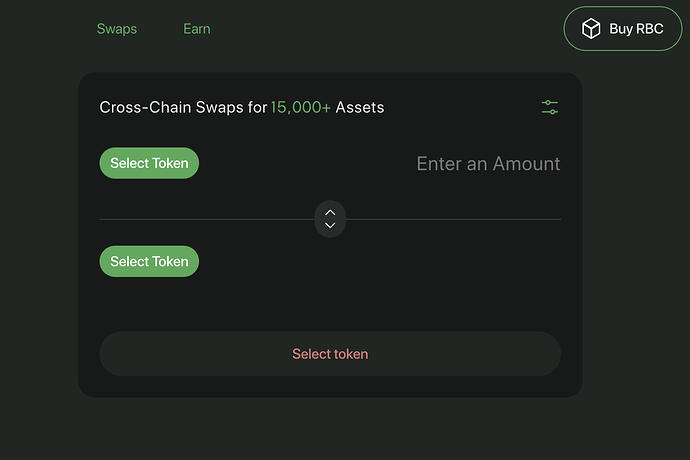Click the cube icon in Buy RBC
This screenshot has height=460, width=690.
pos(591,29)
